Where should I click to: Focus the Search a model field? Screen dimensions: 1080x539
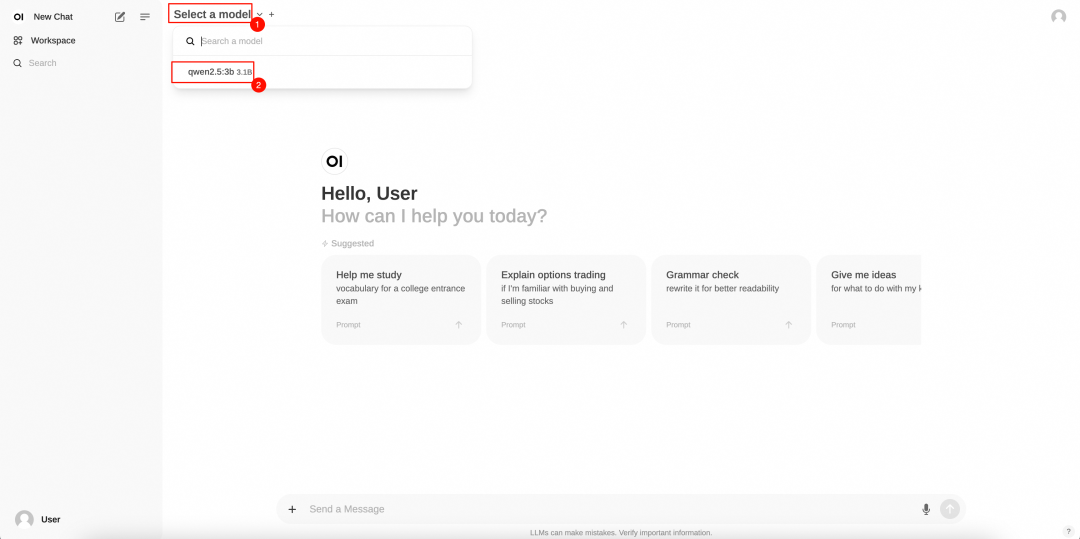333,41
